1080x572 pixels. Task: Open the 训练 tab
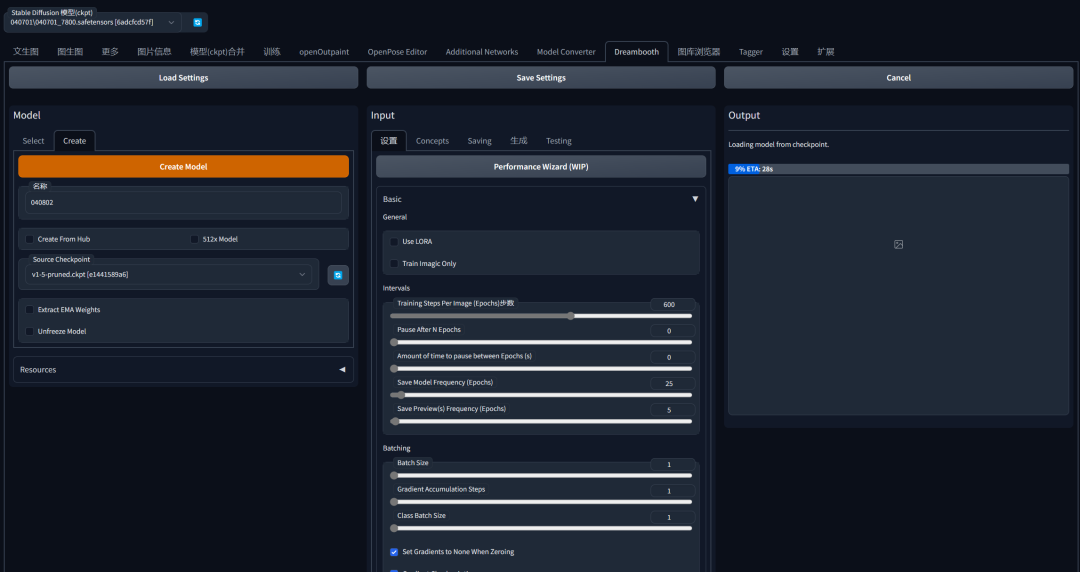click(x=271, y=52)
